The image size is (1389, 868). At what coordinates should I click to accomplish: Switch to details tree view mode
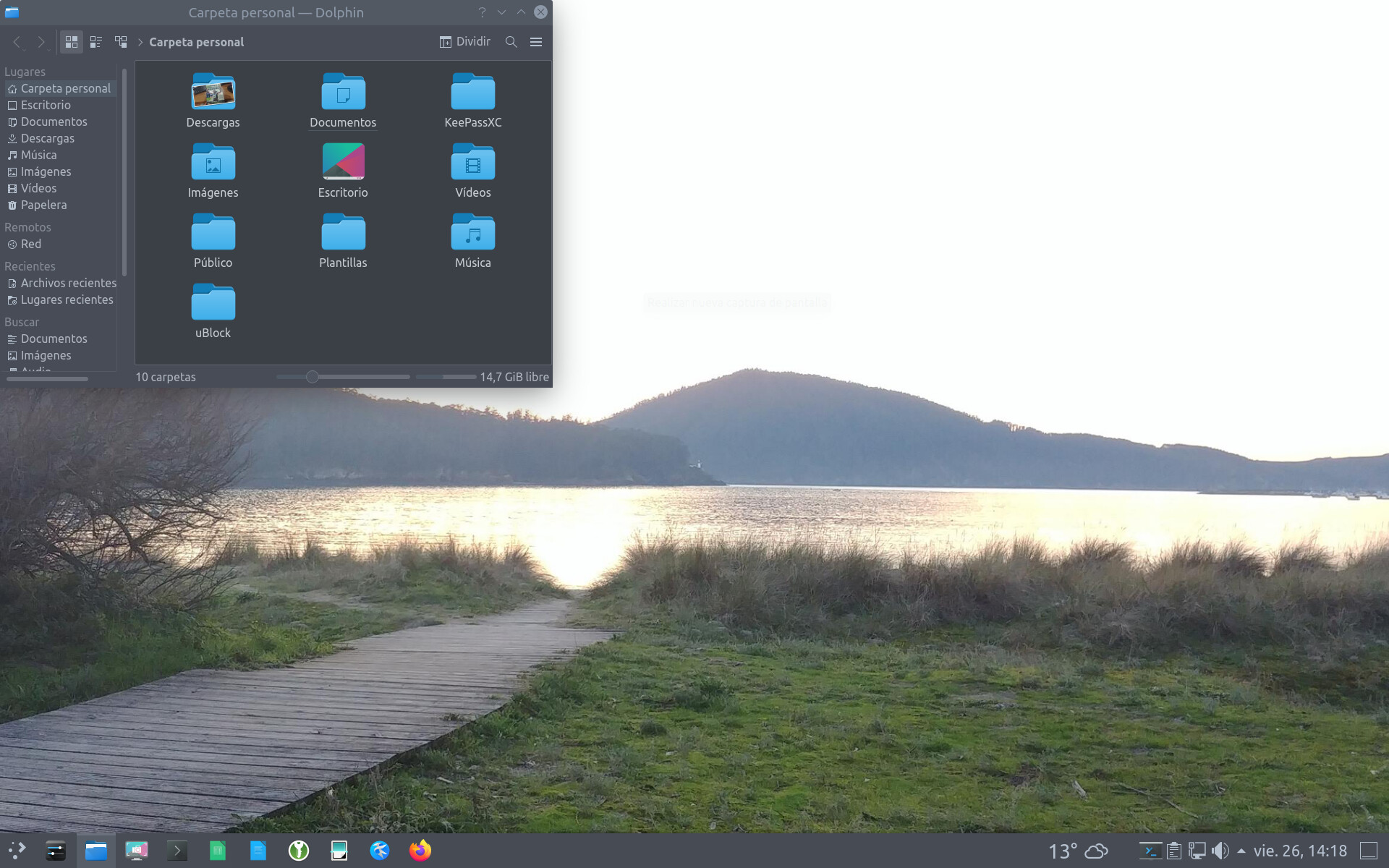[121, 42]
